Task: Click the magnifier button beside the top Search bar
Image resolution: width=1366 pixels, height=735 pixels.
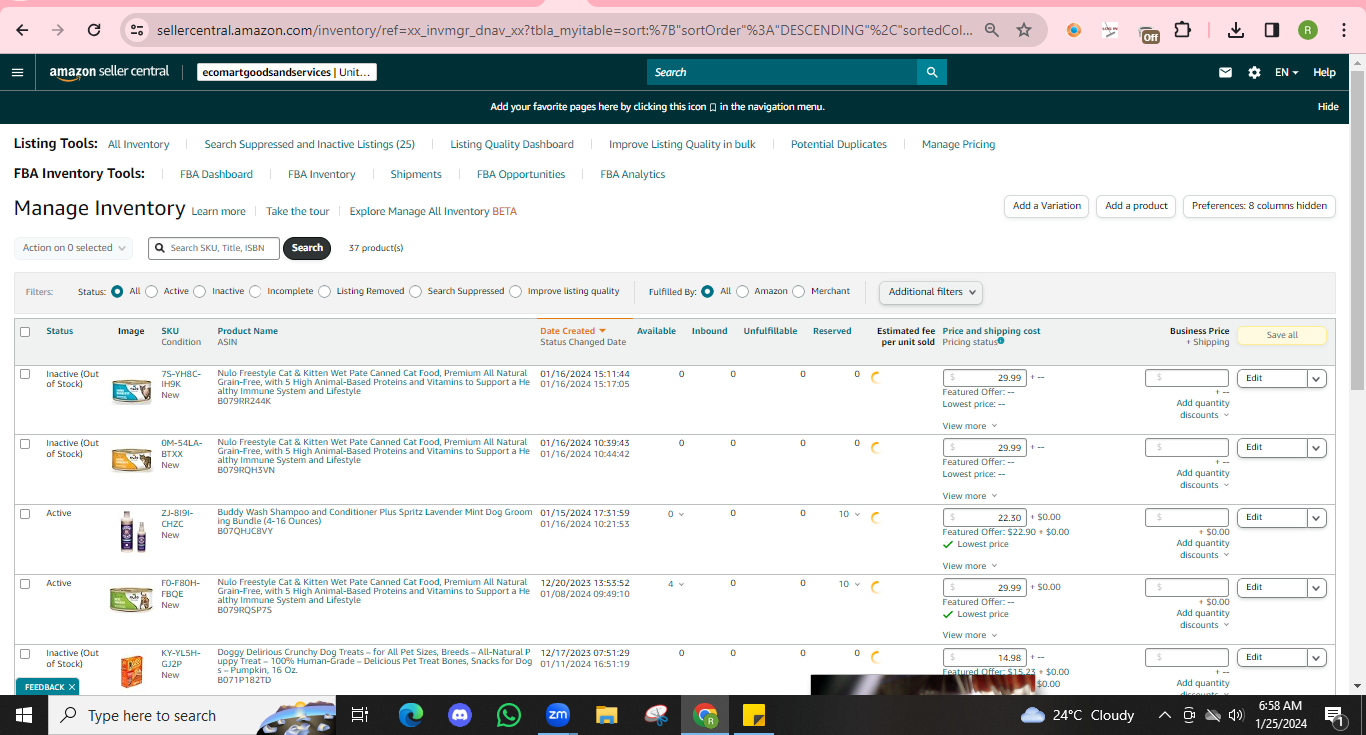Action: 932,72
